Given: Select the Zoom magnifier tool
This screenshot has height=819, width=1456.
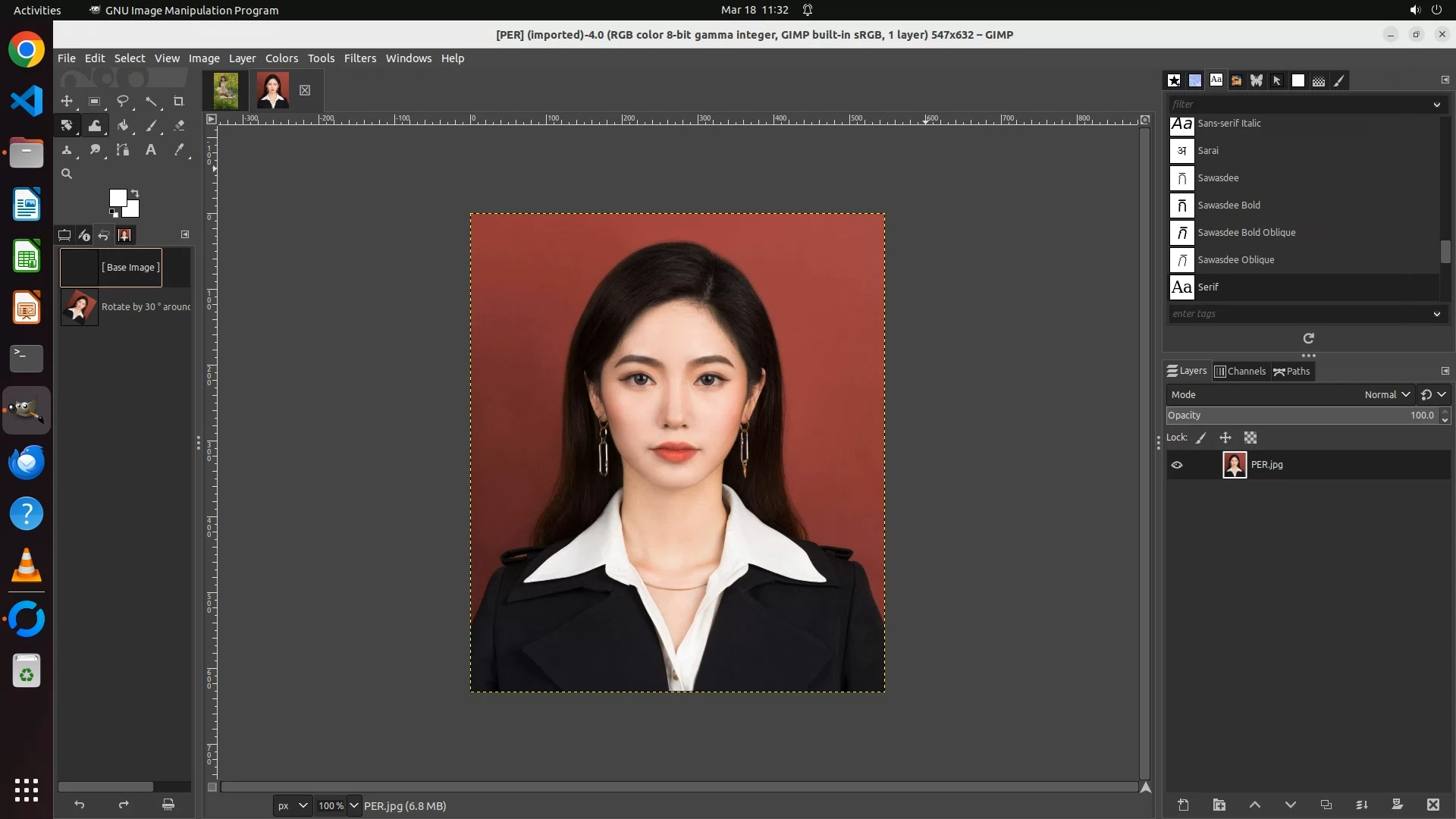Looking at the screenshot, I should coord(67,174).
